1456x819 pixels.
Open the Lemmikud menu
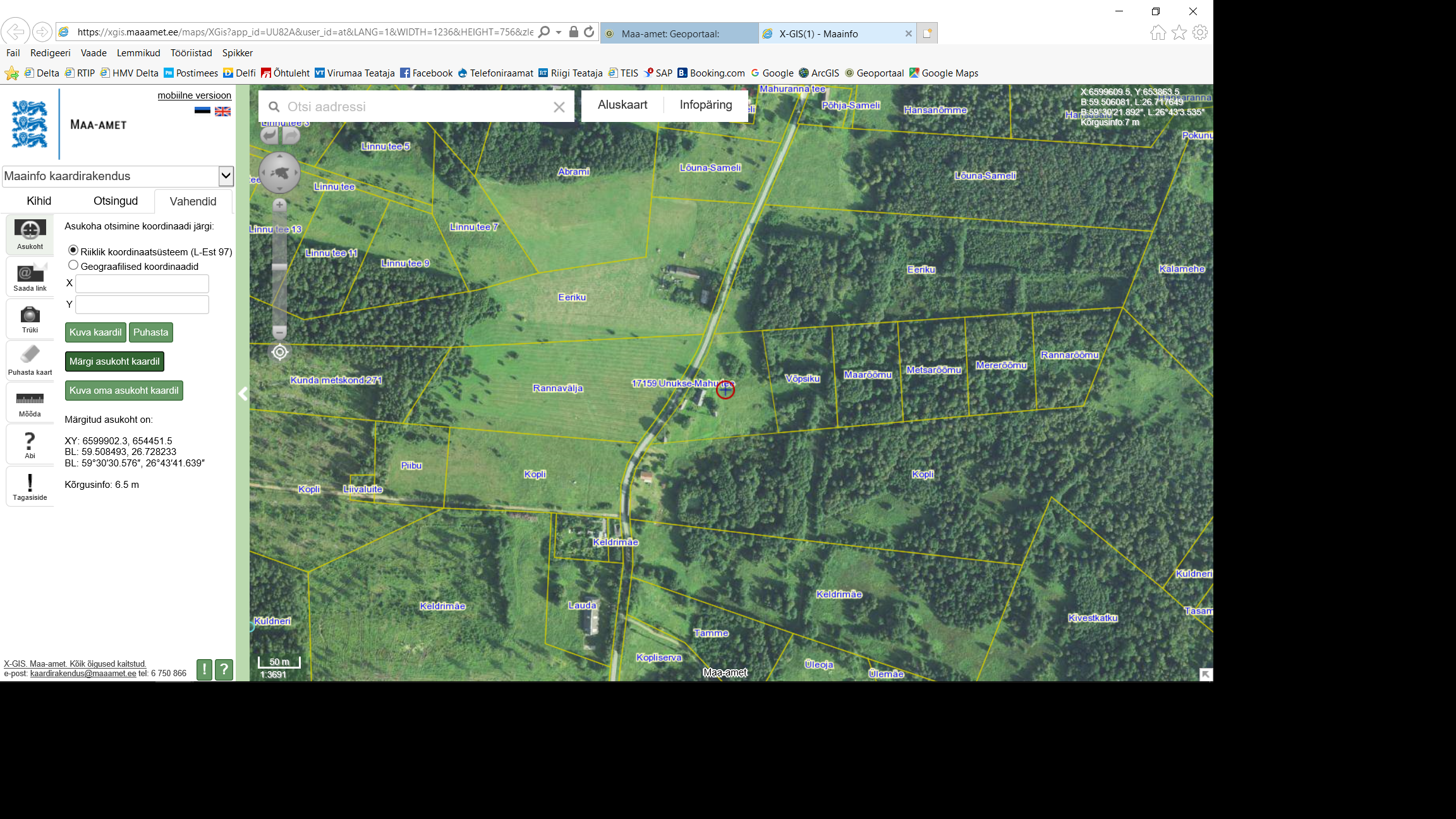138,53
